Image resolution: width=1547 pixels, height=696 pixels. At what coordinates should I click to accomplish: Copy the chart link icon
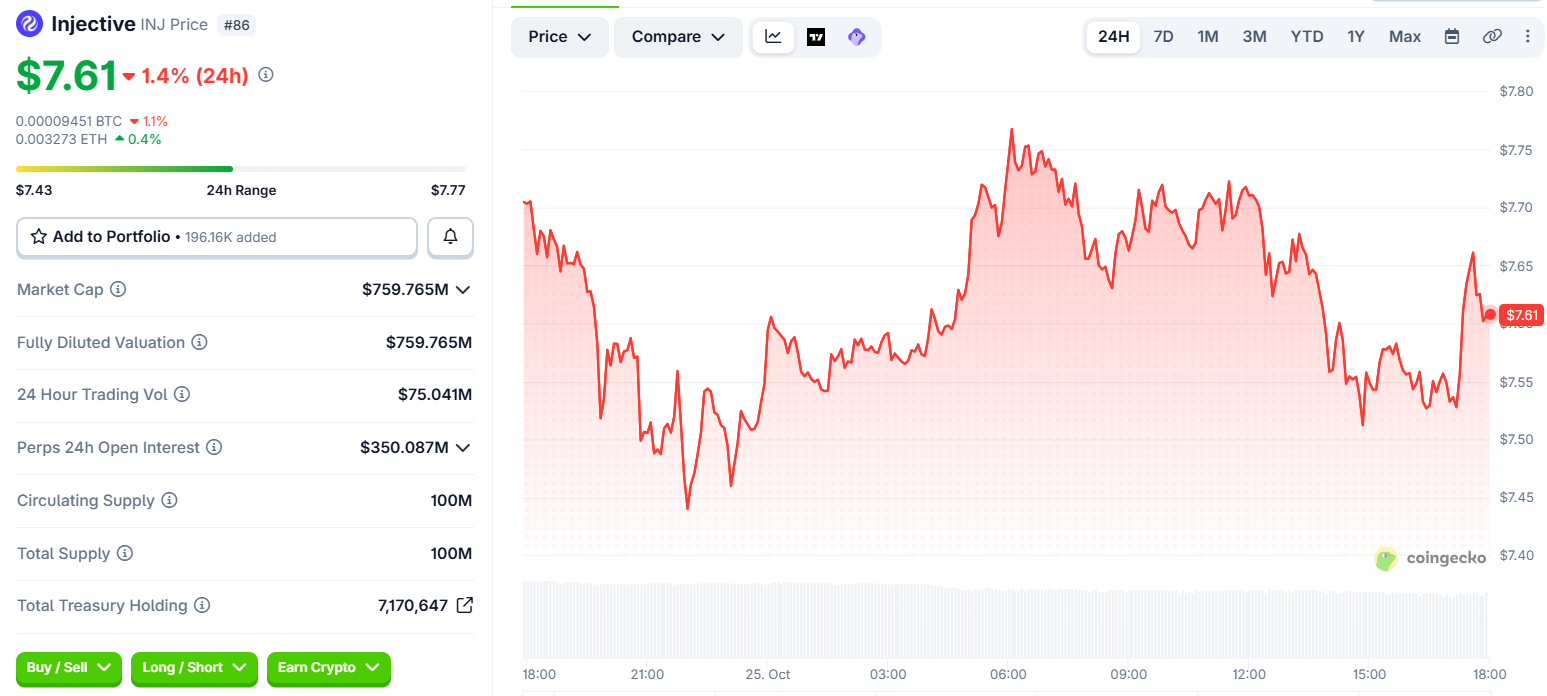[1492, 36]
